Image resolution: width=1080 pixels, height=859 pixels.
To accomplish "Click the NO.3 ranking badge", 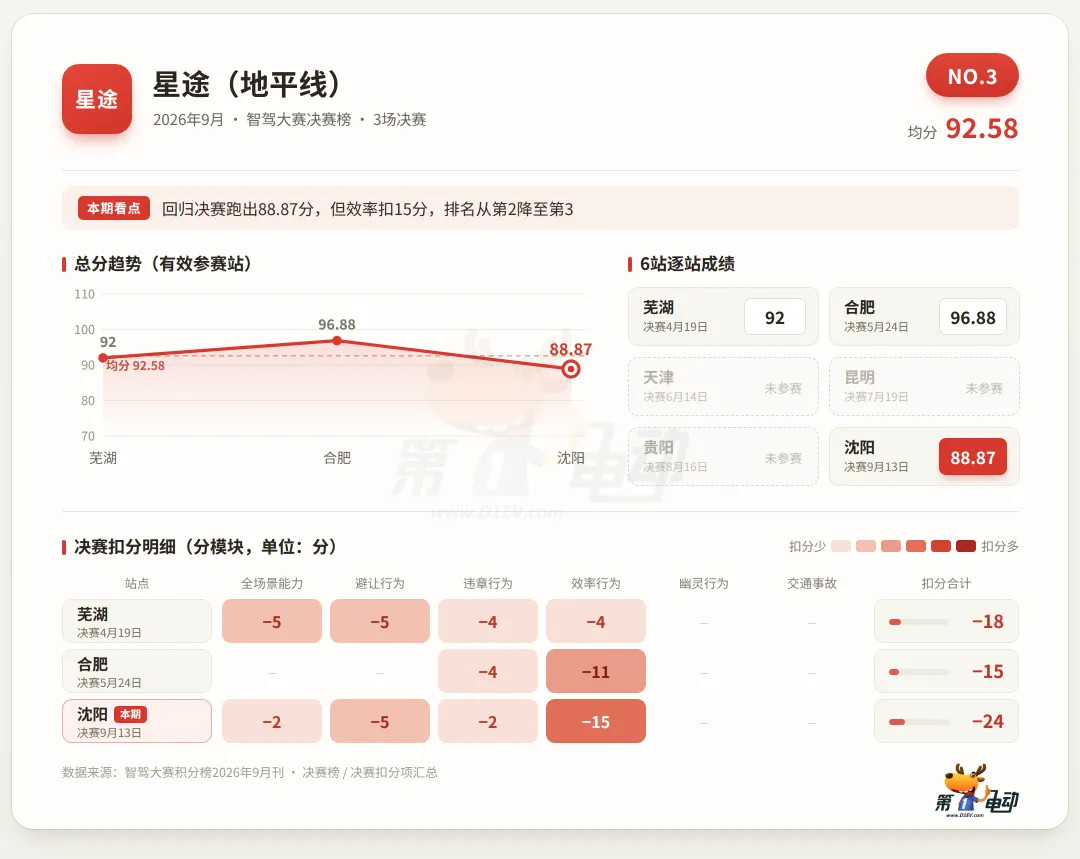I will point(972,76).
